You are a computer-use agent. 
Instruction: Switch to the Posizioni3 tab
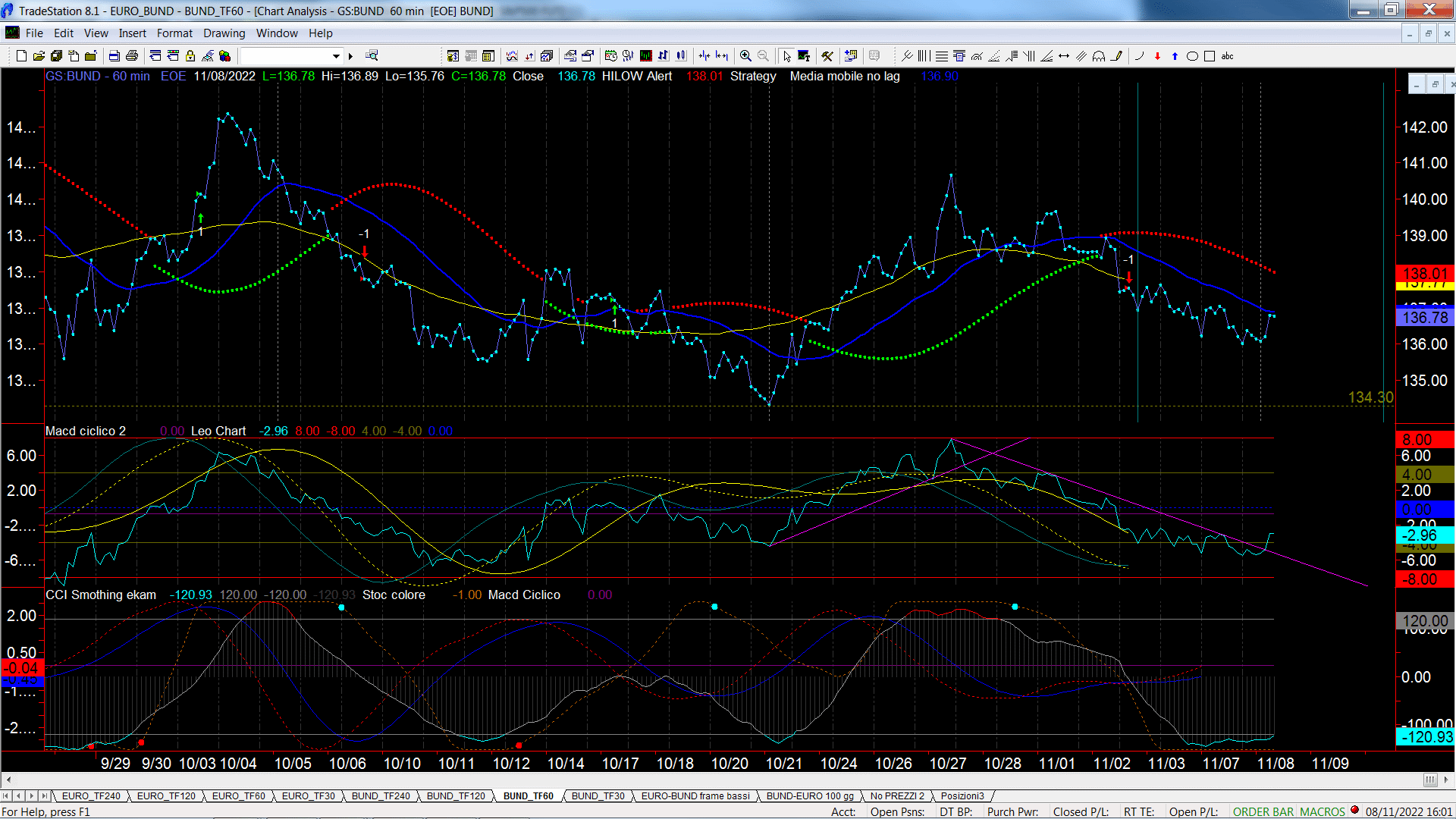962,795
